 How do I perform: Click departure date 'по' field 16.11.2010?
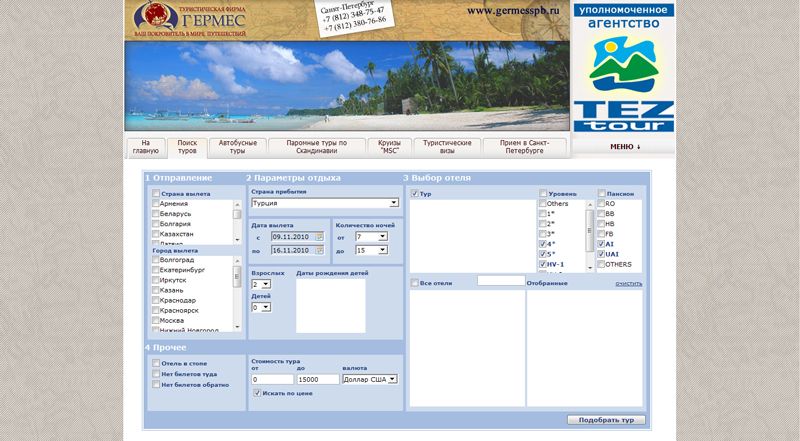point(297,250)
